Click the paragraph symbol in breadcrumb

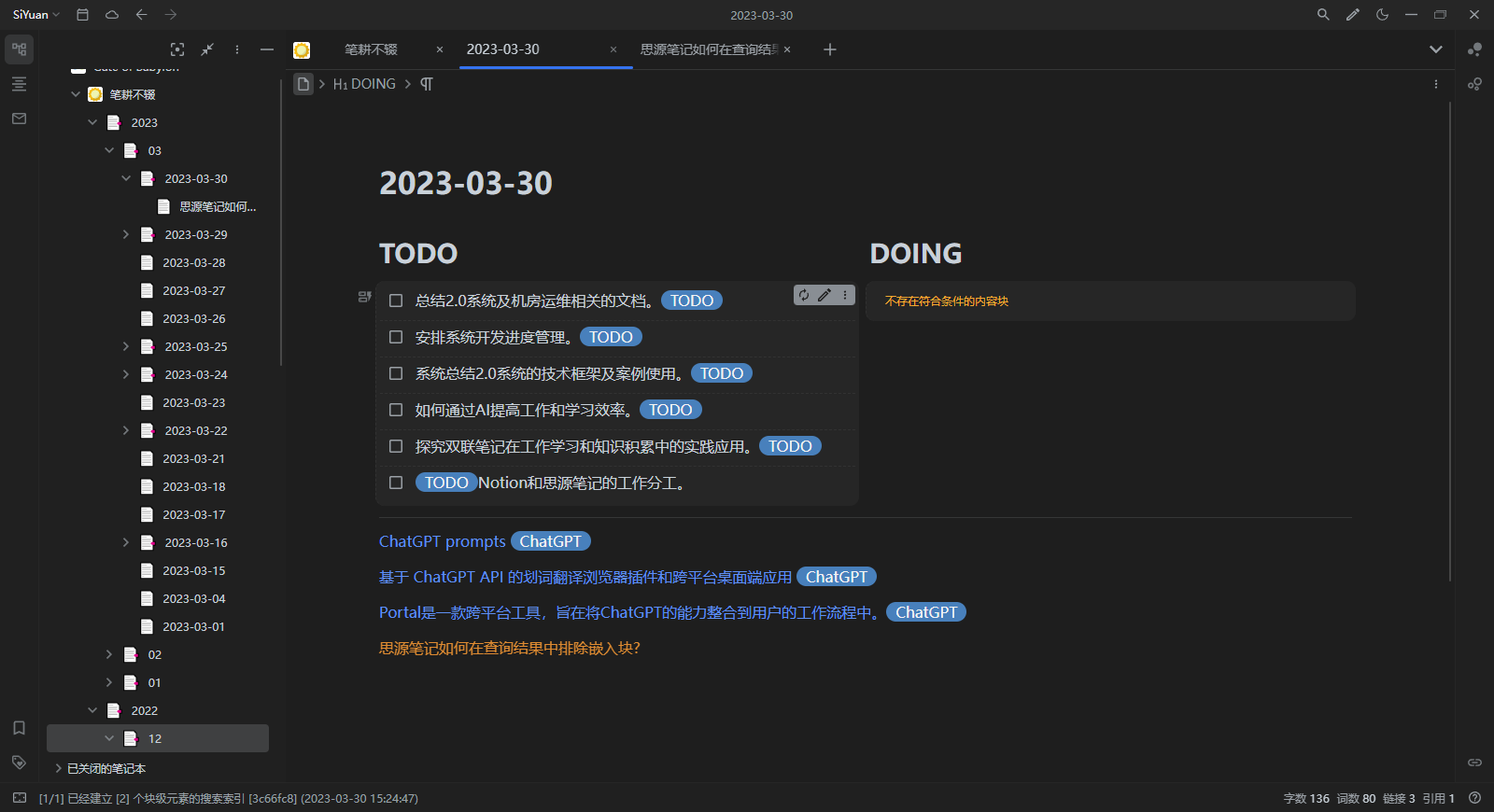point(426,84)
